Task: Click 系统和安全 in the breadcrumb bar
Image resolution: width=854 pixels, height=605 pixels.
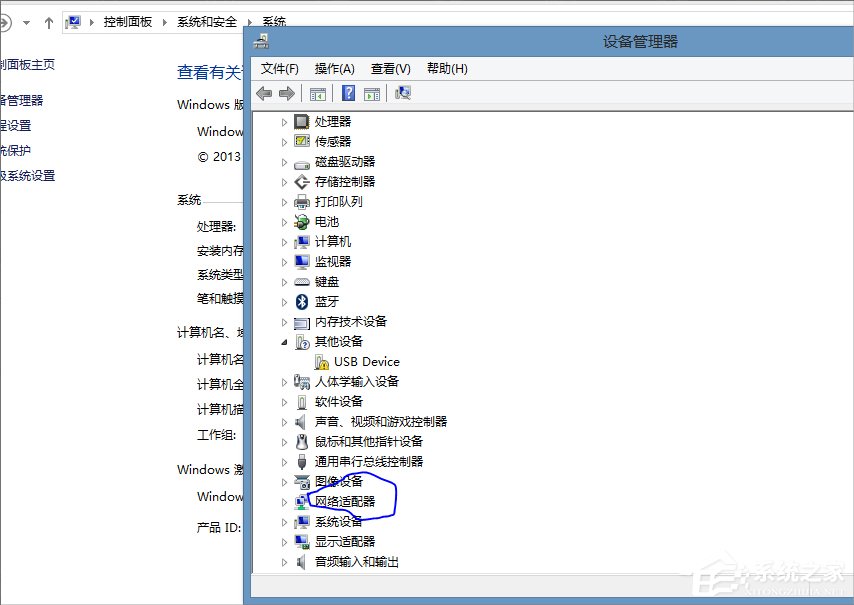Action: [x=206, y=20]
